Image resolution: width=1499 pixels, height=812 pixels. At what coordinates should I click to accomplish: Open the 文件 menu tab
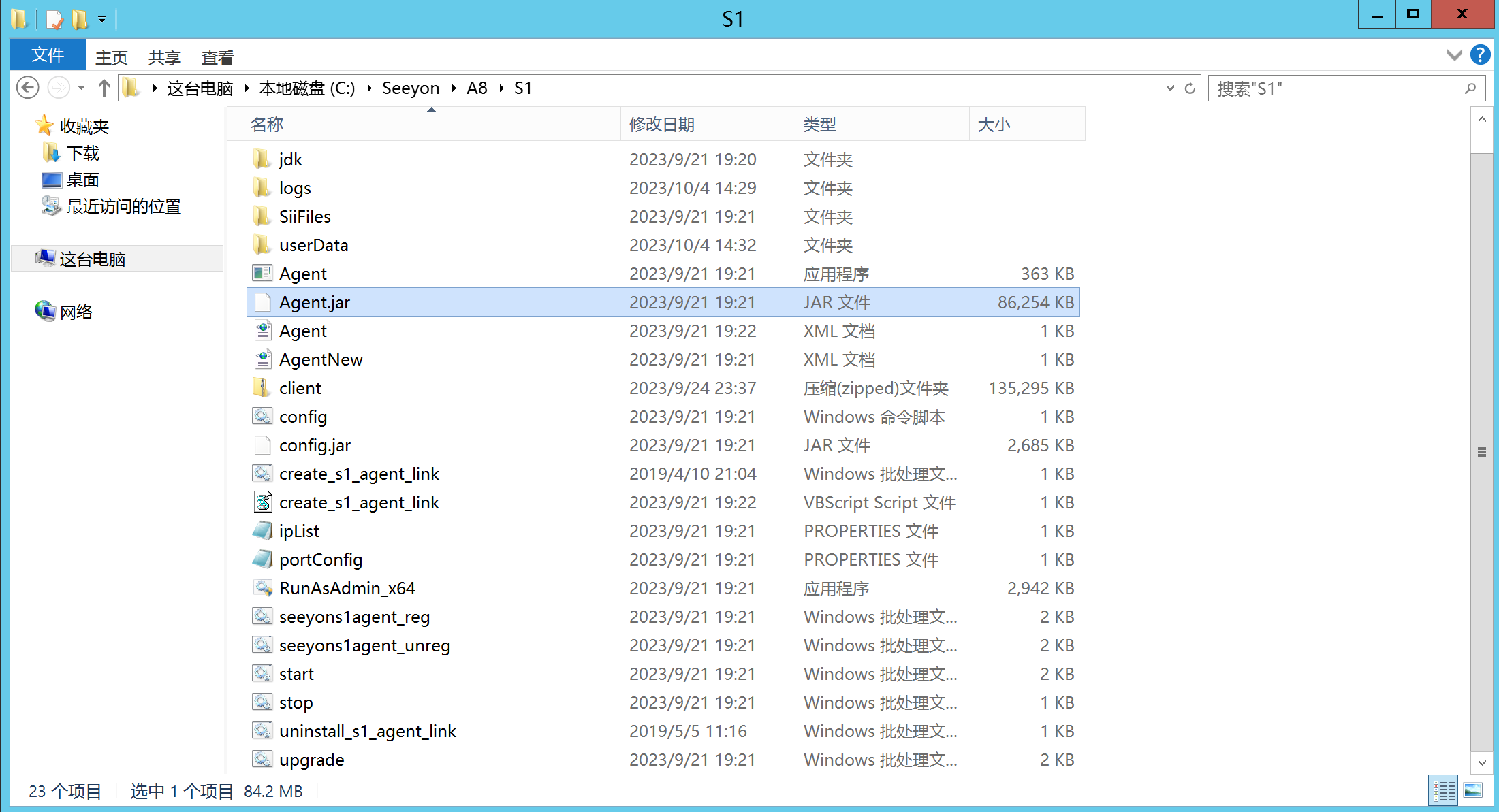tap(48, 55)
